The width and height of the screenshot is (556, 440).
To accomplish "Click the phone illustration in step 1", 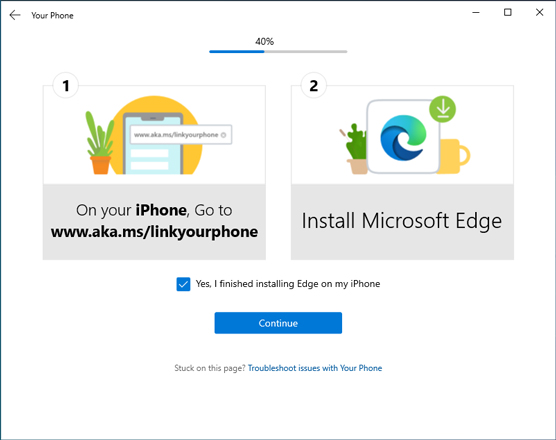I will pos(153,143).
